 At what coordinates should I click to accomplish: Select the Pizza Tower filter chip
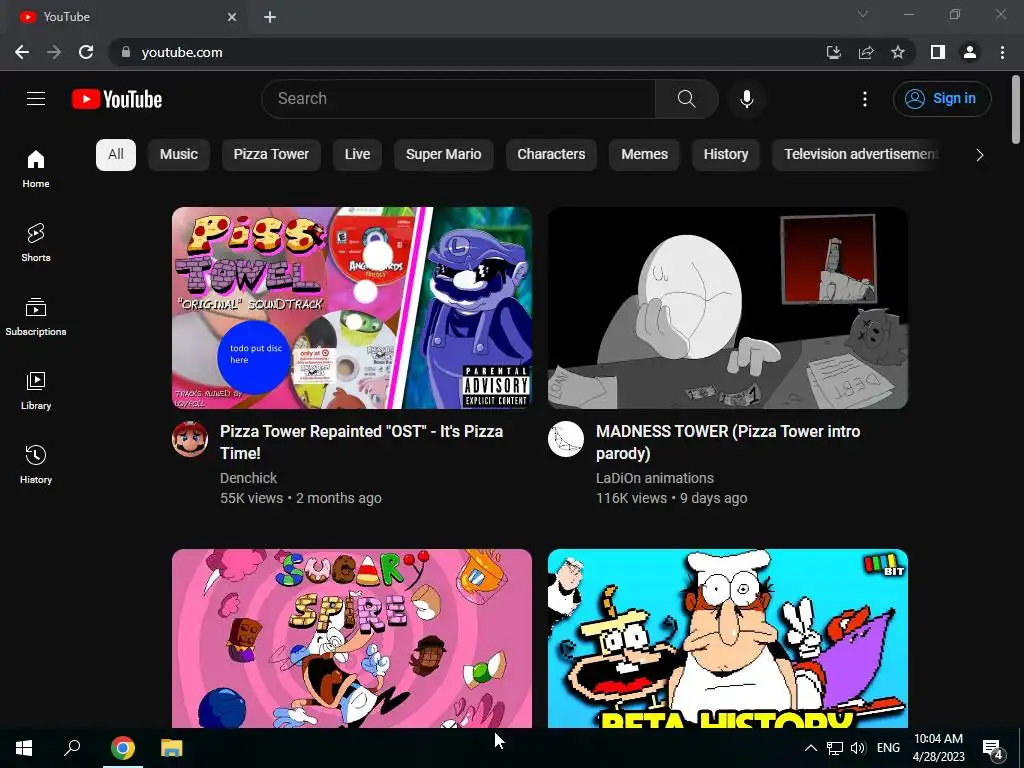tap(271, 155)
